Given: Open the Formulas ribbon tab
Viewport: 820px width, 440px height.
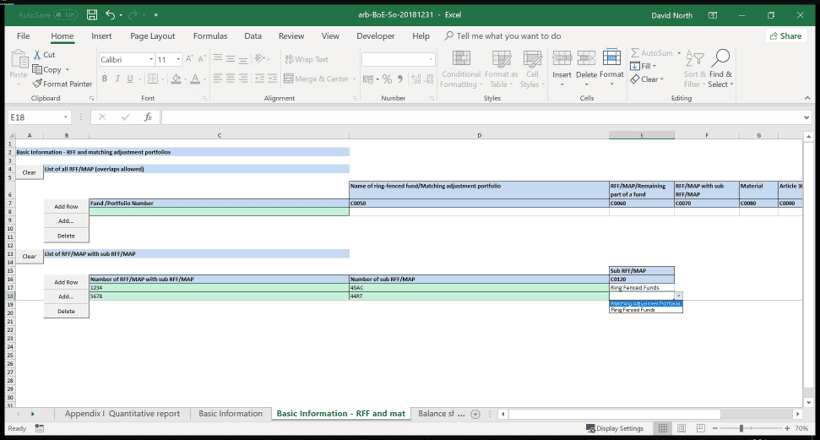Looking at the screenshot, I should coord(209,36).
